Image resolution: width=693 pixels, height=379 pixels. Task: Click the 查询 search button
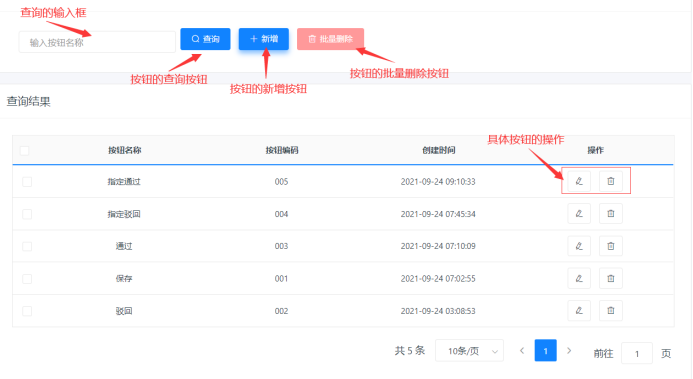point(205,39)
